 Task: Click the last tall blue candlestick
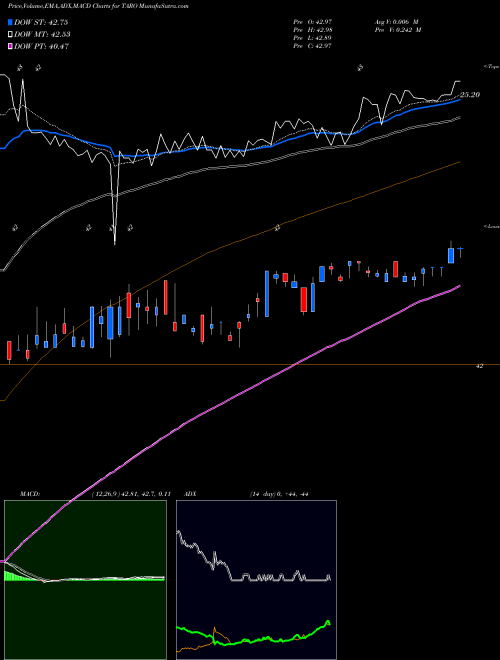click(451, 255)
